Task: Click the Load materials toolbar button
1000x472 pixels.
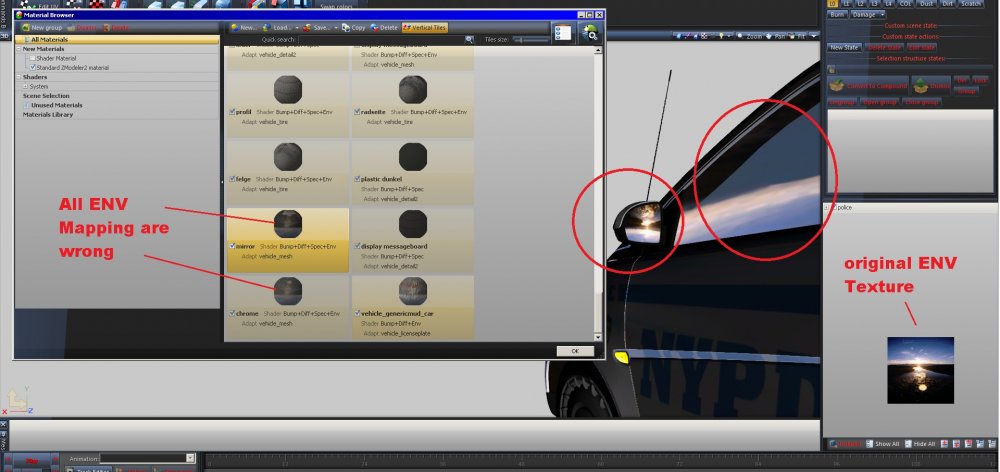Action: (x=277, y=28)
